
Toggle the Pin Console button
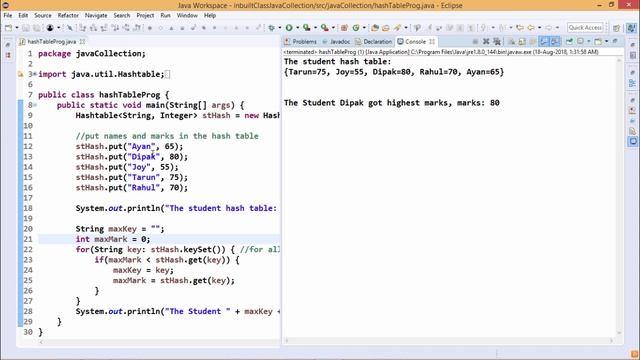click(569, 41)
